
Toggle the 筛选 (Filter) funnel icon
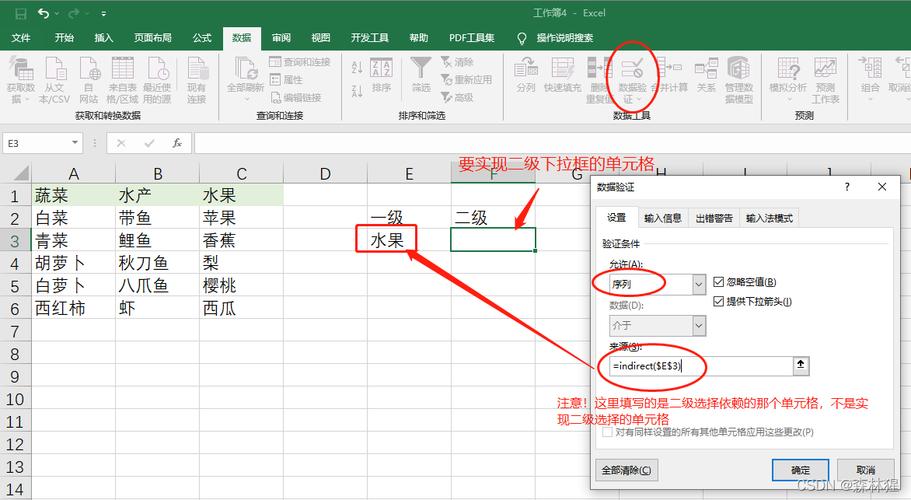(x=421, y=75)
